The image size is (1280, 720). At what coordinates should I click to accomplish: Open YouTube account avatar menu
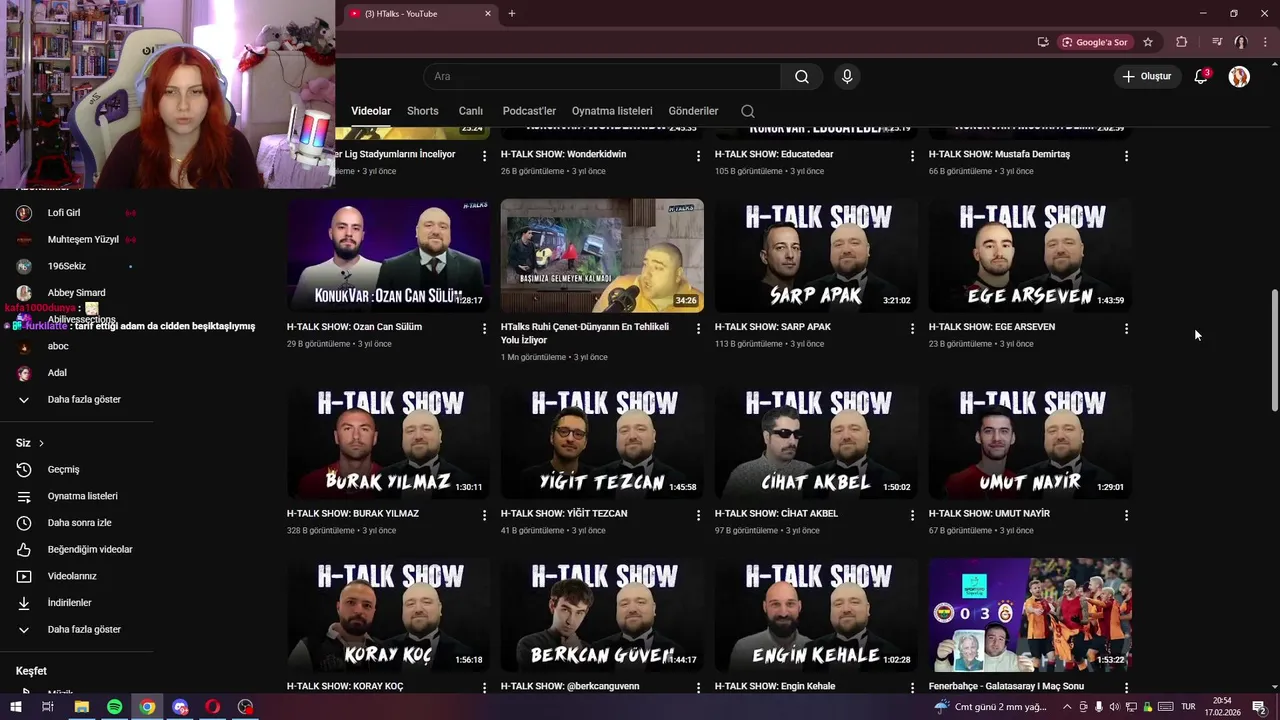tap(1239, 76)
